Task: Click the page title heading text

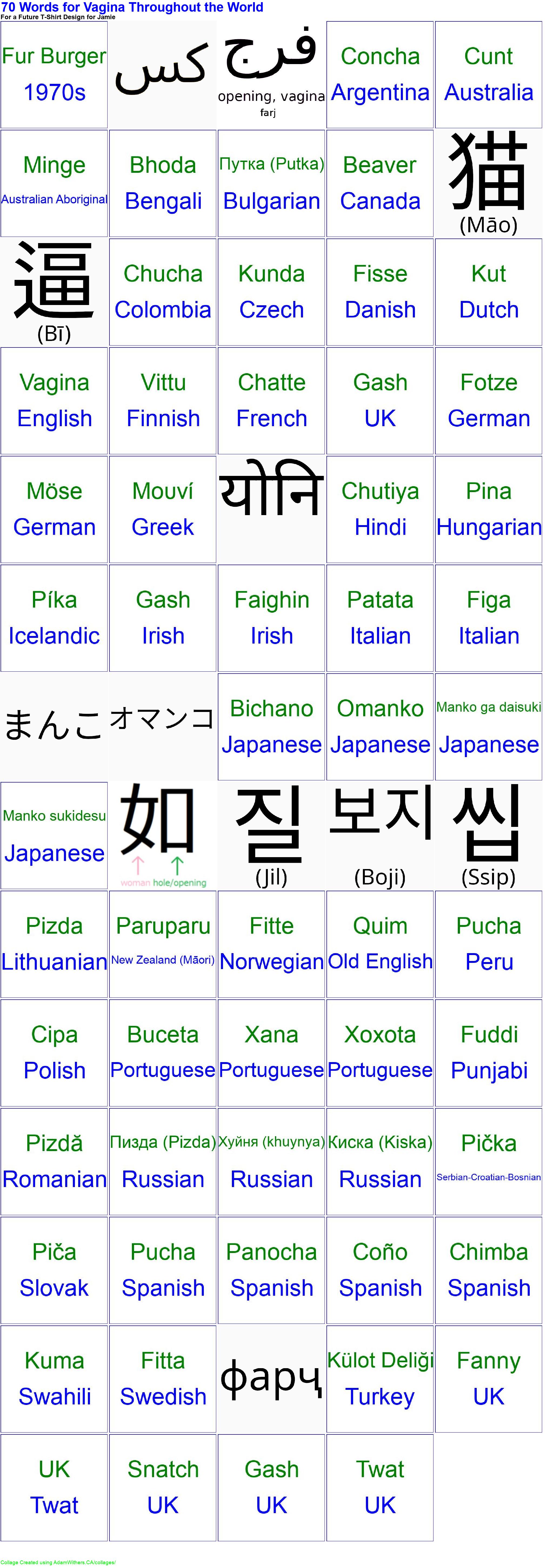Action: (x=132, y=7)
